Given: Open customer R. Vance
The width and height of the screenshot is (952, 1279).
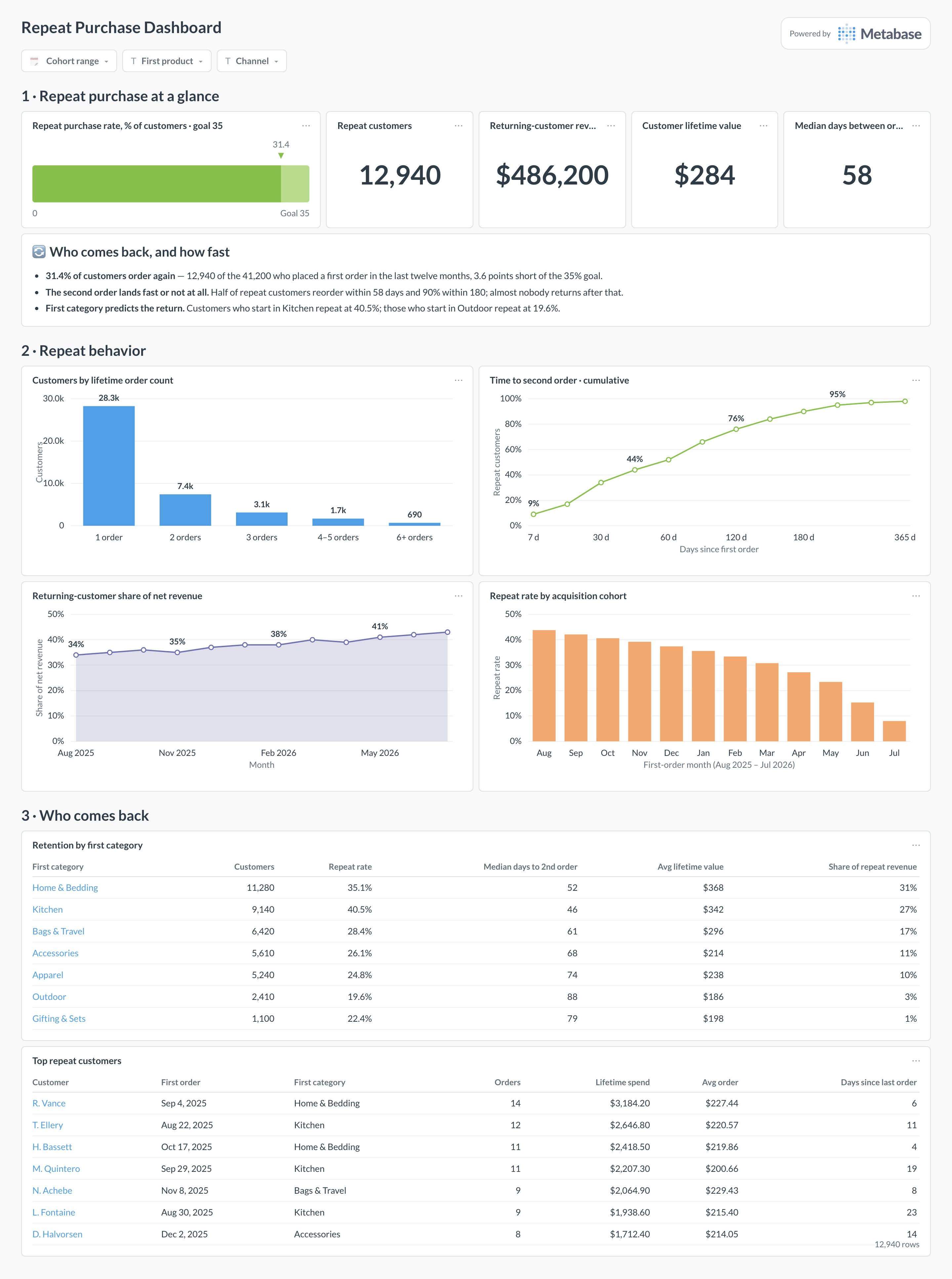Looking at the screenshot, I should [49, 1103].
